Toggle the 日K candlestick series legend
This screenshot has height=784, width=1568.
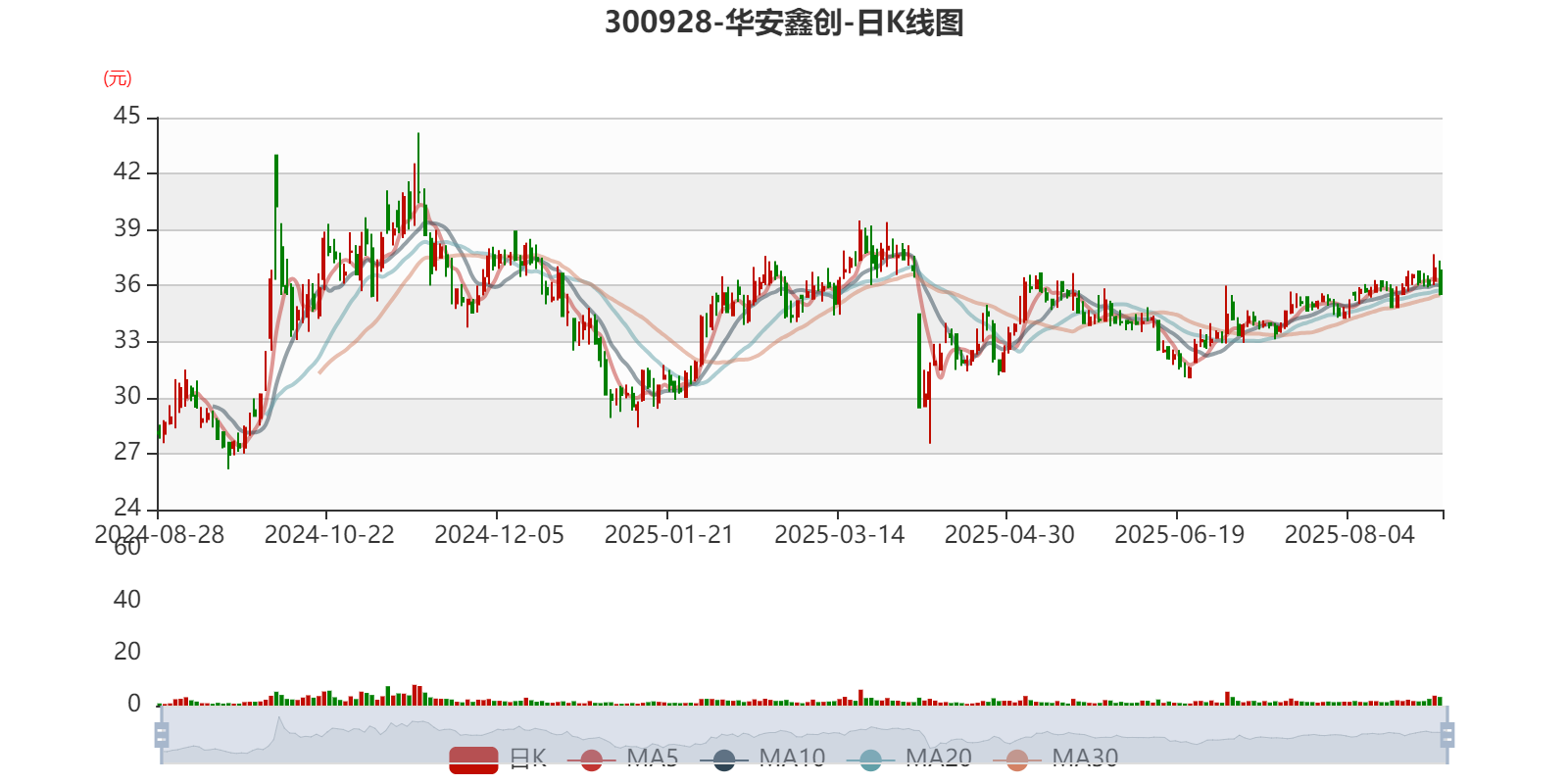pyautogui.click(x=498, y=759)
